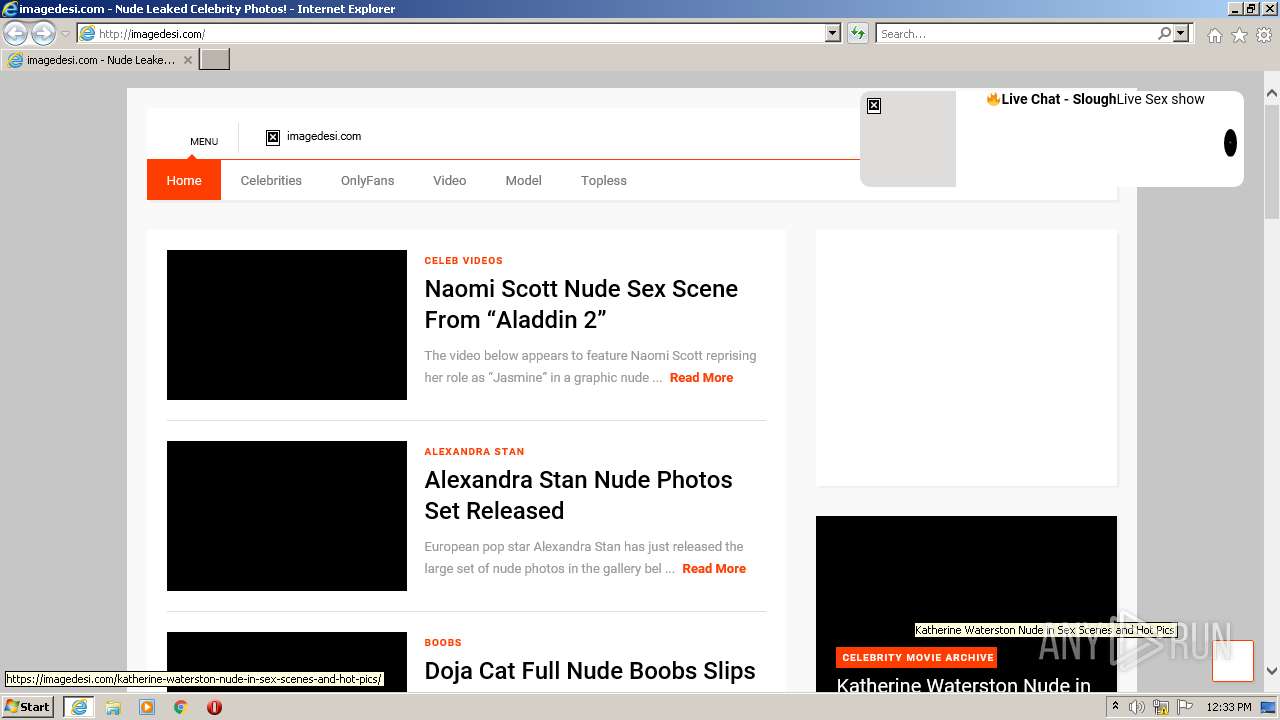Open the media player taskbar icon
Viewport: 1280px width, 720px height.
tap(147, 707)
